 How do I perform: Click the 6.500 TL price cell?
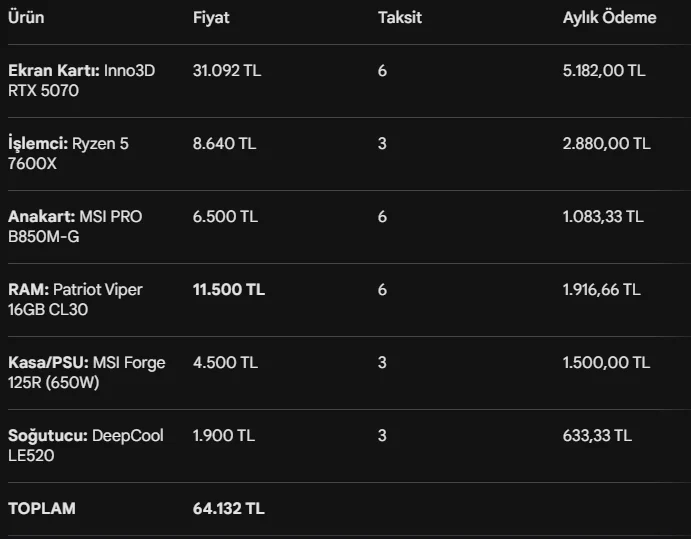click(x=224, y=217)
